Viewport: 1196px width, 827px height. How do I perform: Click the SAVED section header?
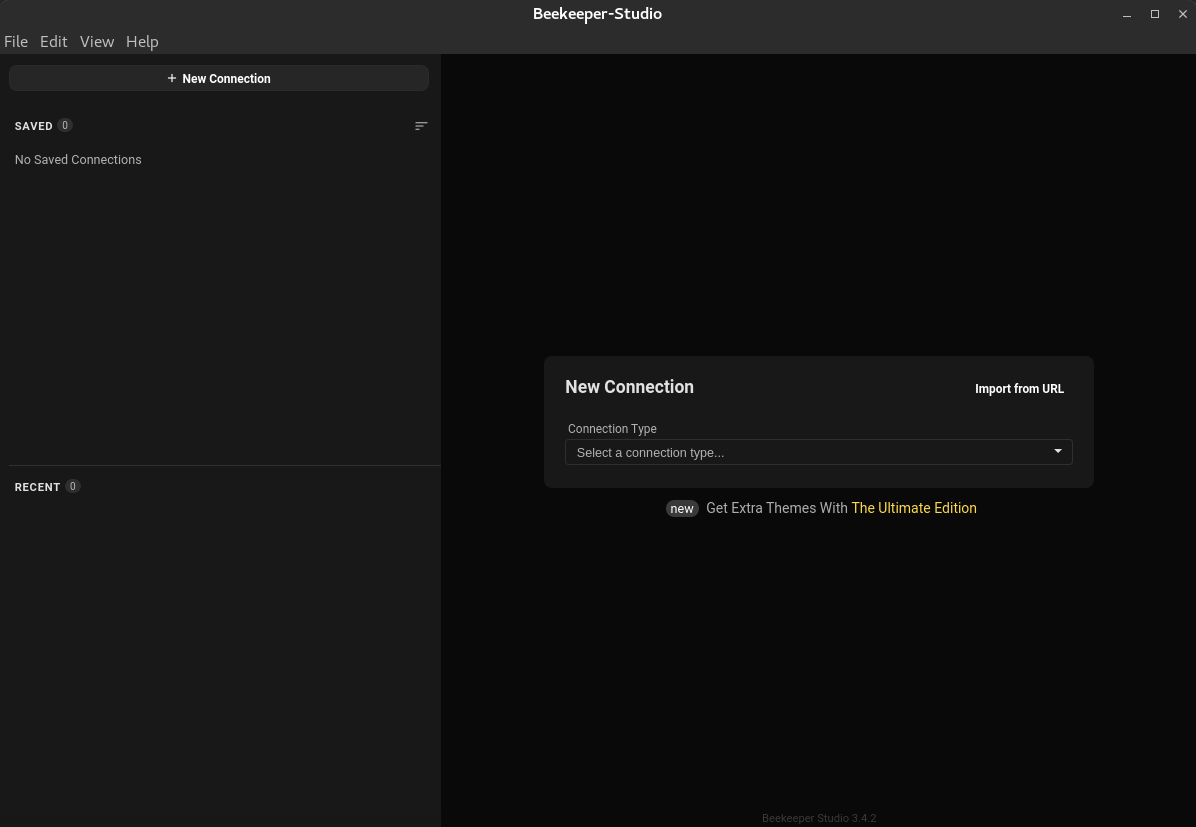pyautogui.click(x=34, y=126)
